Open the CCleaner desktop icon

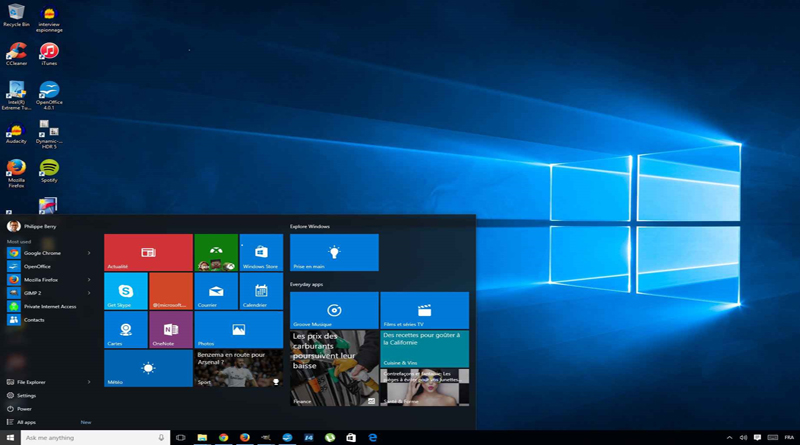coord(16,53)
